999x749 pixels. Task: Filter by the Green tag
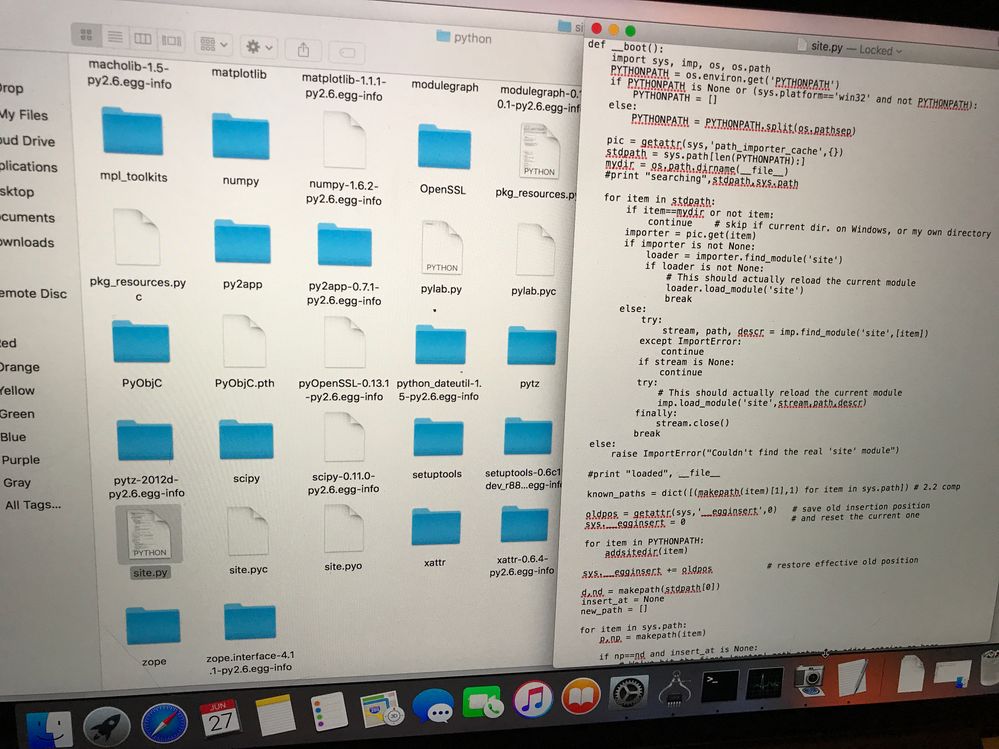(17, 414)
